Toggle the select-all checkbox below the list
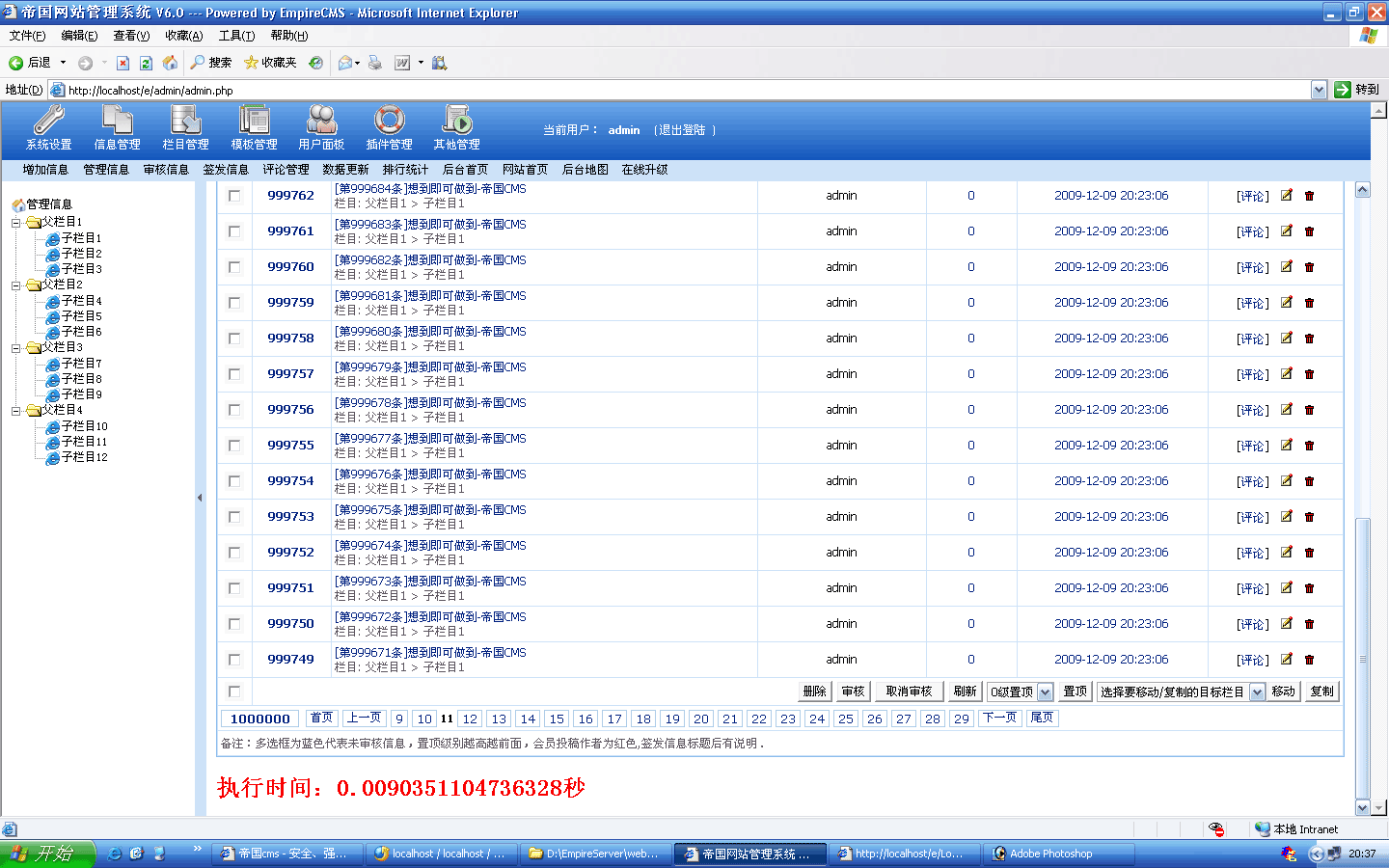The width and height of the screenshot is (1389, 868). 234,692
